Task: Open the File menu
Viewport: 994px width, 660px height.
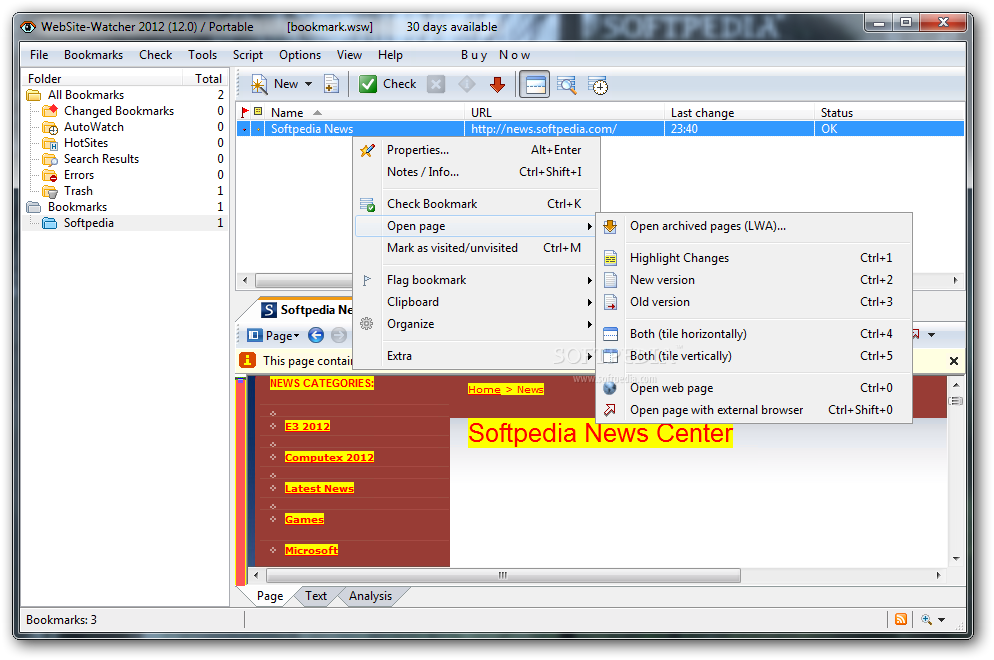Action: pyautogui.click(x=39, y=55)
